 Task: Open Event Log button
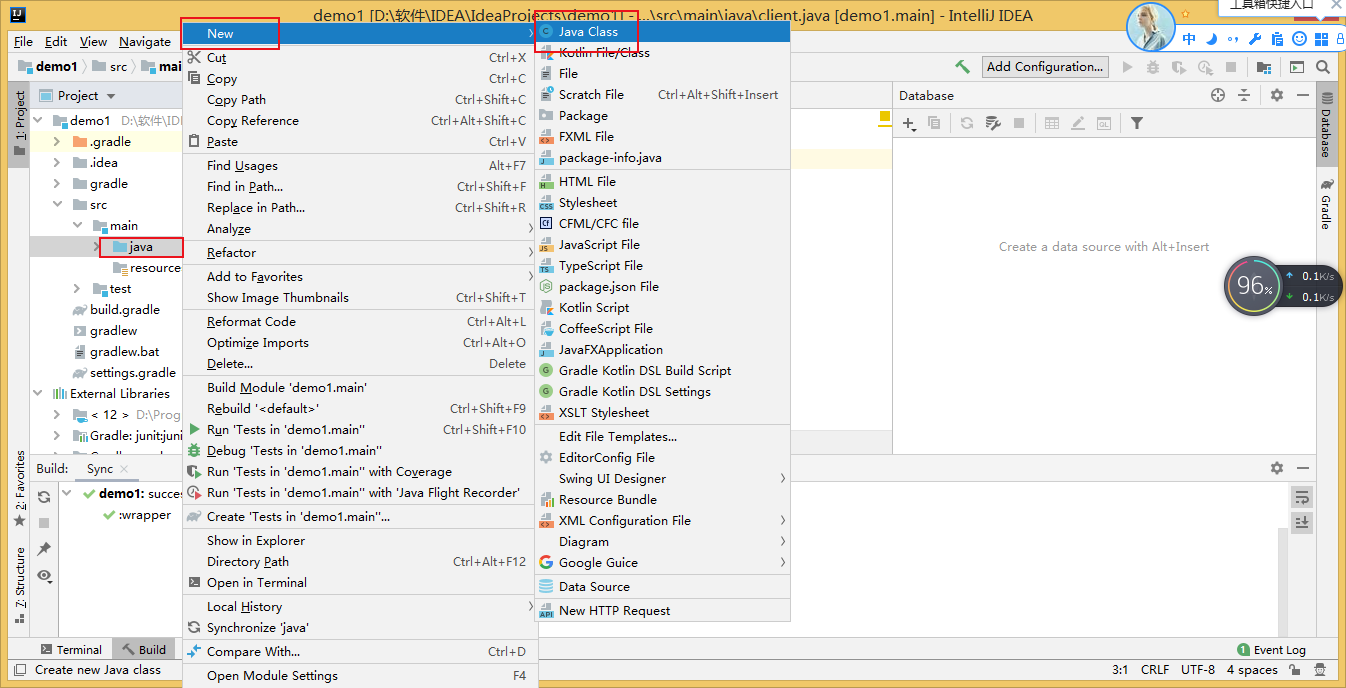(1272, 650)
